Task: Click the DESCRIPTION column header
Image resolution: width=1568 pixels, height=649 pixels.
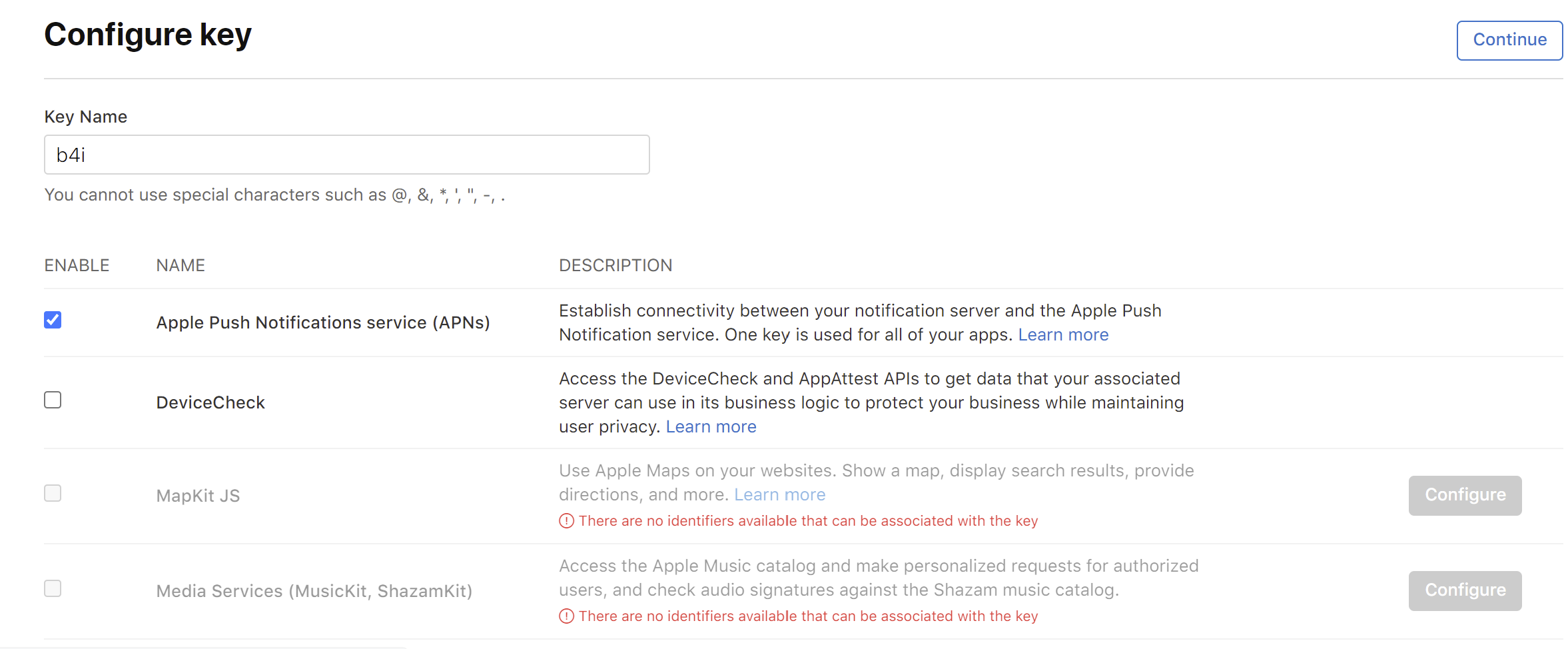Action: click(x=615, y=265)
